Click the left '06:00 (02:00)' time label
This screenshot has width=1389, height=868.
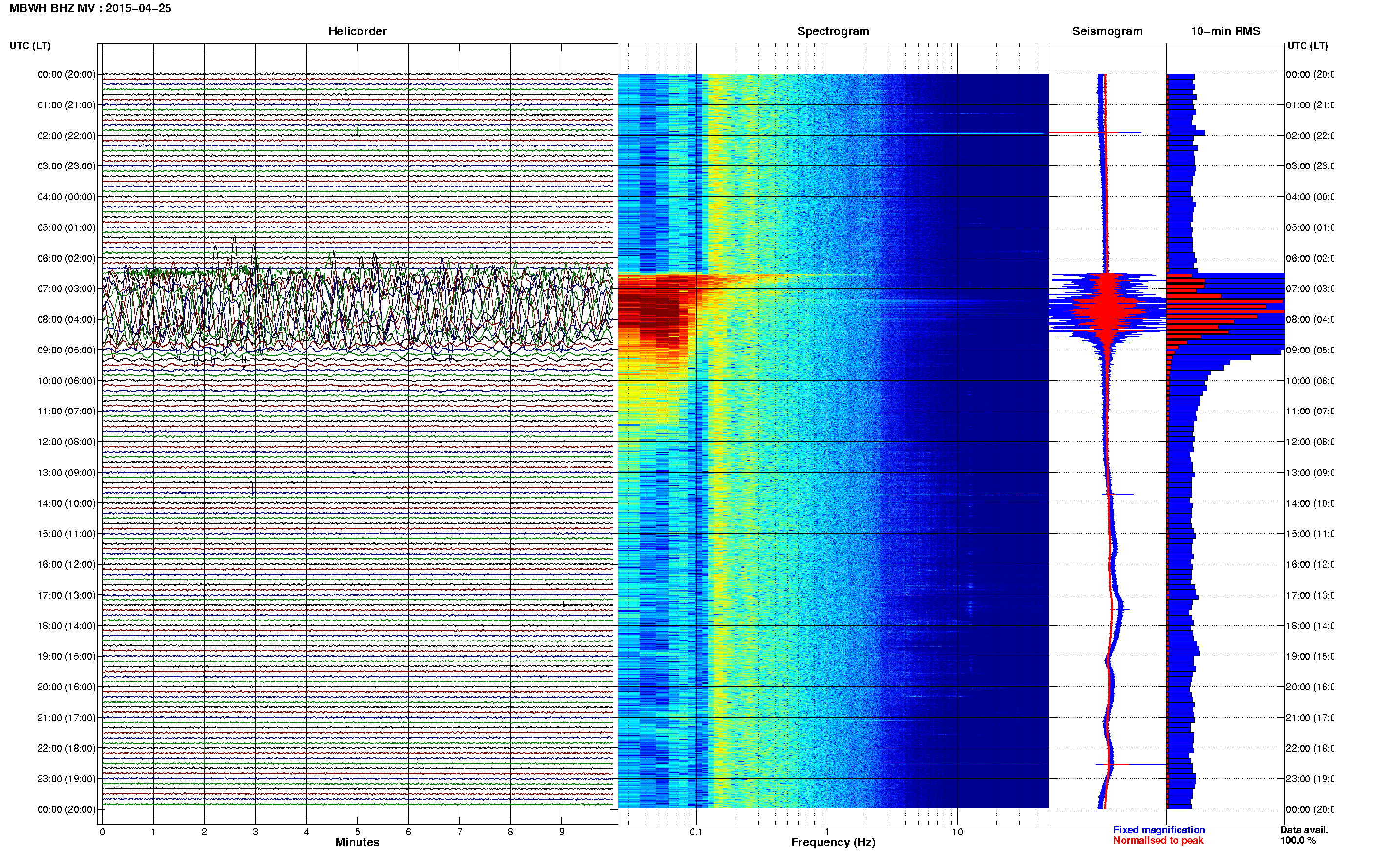pos(66,258)
